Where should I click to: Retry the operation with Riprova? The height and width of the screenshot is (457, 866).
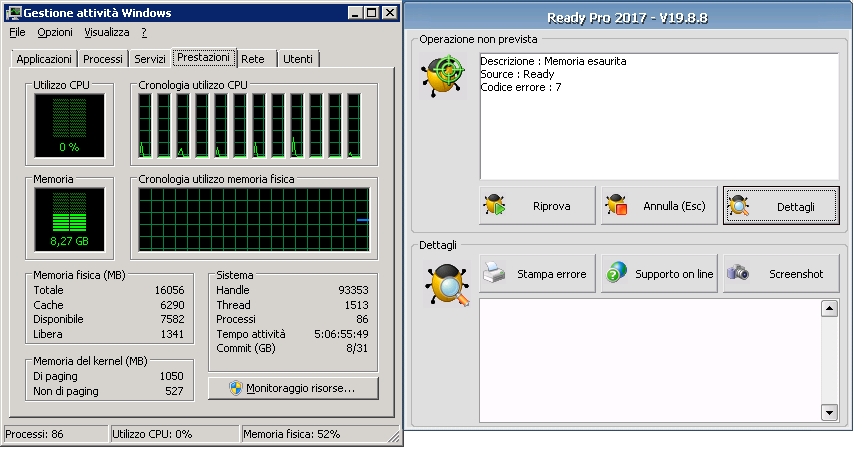(537, 206)
